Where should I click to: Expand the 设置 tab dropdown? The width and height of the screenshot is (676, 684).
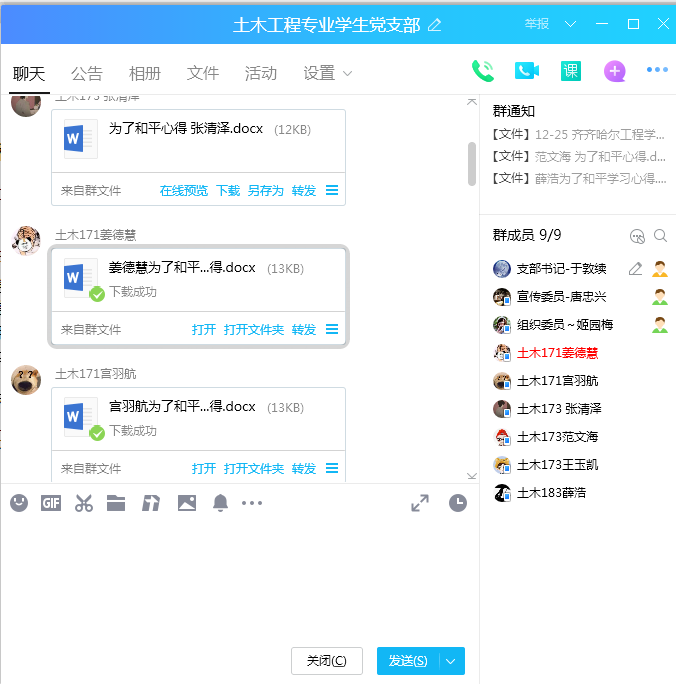click(347, 73)
